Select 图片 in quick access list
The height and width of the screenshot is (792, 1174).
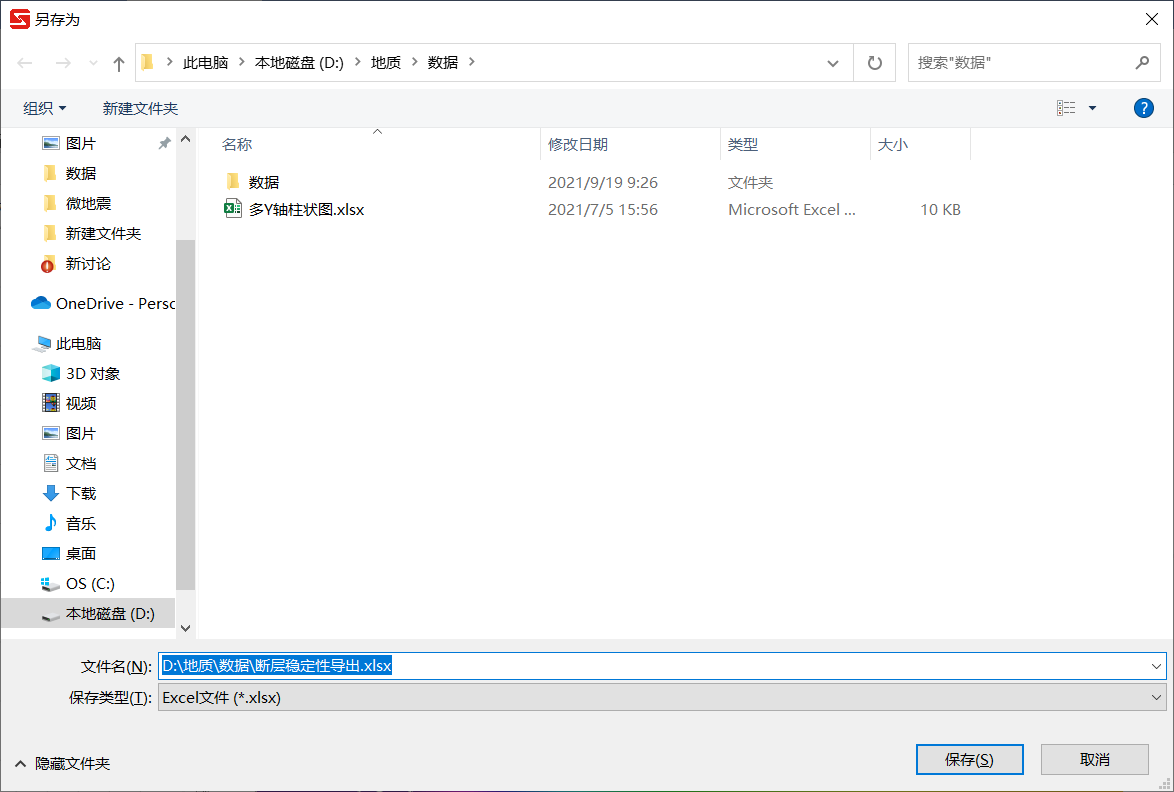pos(81,143)
